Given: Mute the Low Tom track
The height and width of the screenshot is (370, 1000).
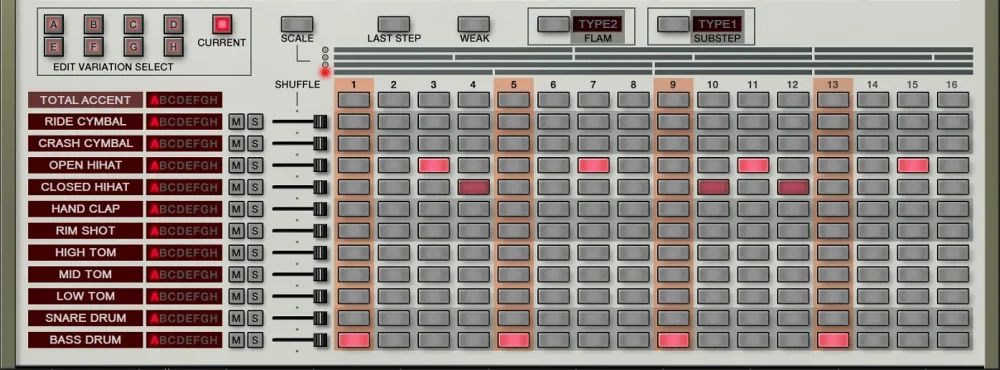Looking at the screenshot, I should pyautogui.click(x=237, y=296).
